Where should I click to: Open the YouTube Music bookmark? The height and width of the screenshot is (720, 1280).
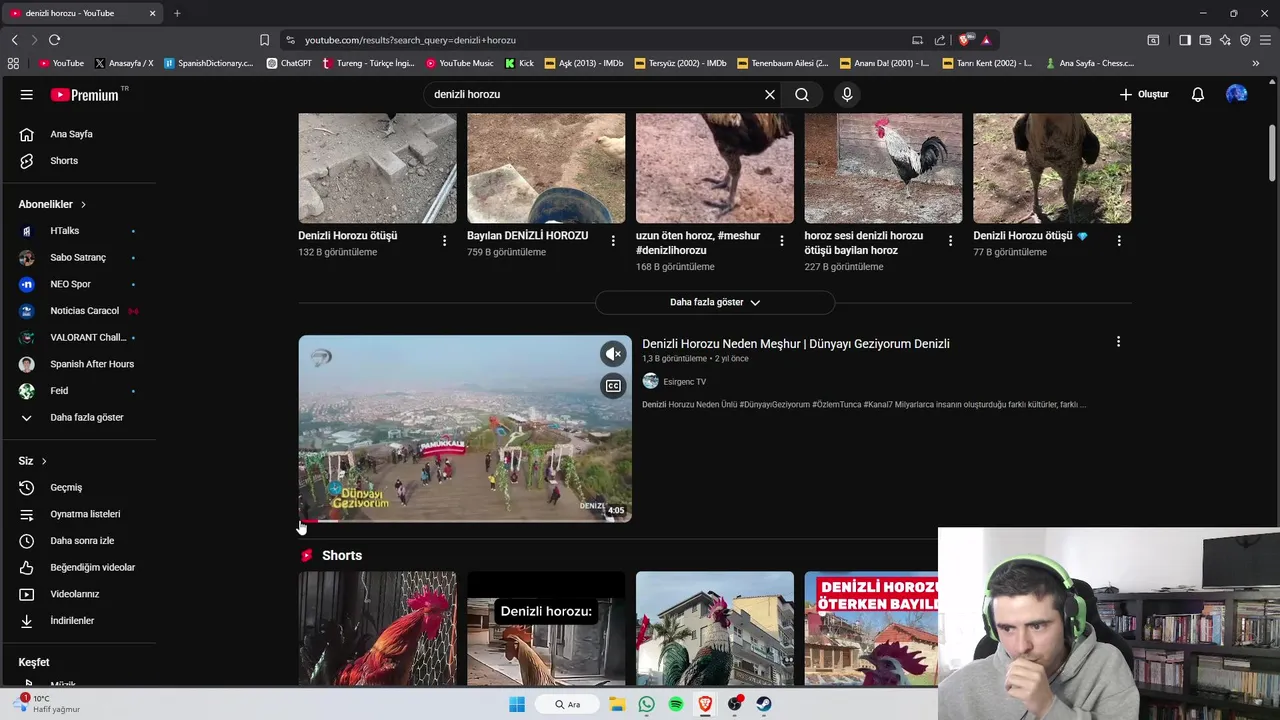tap(460, 63)
